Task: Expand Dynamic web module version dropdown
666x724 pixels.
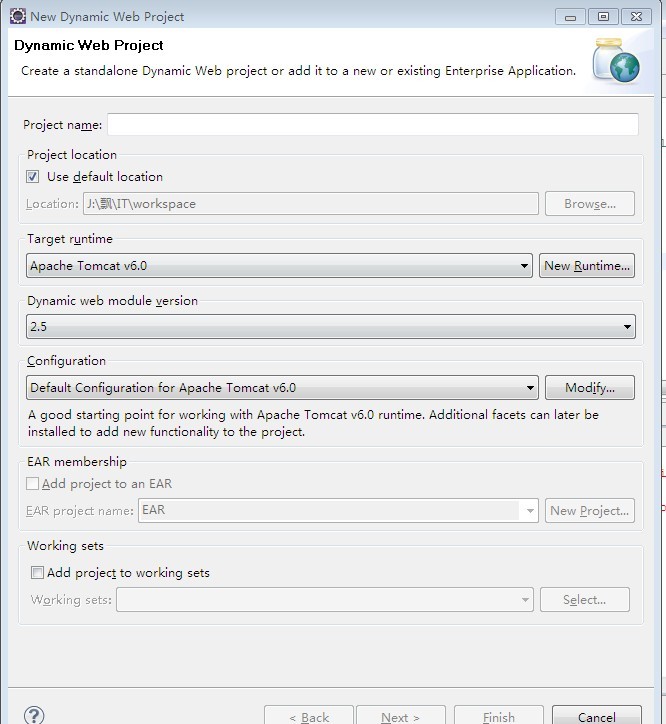Action: [x=628, y=326]
